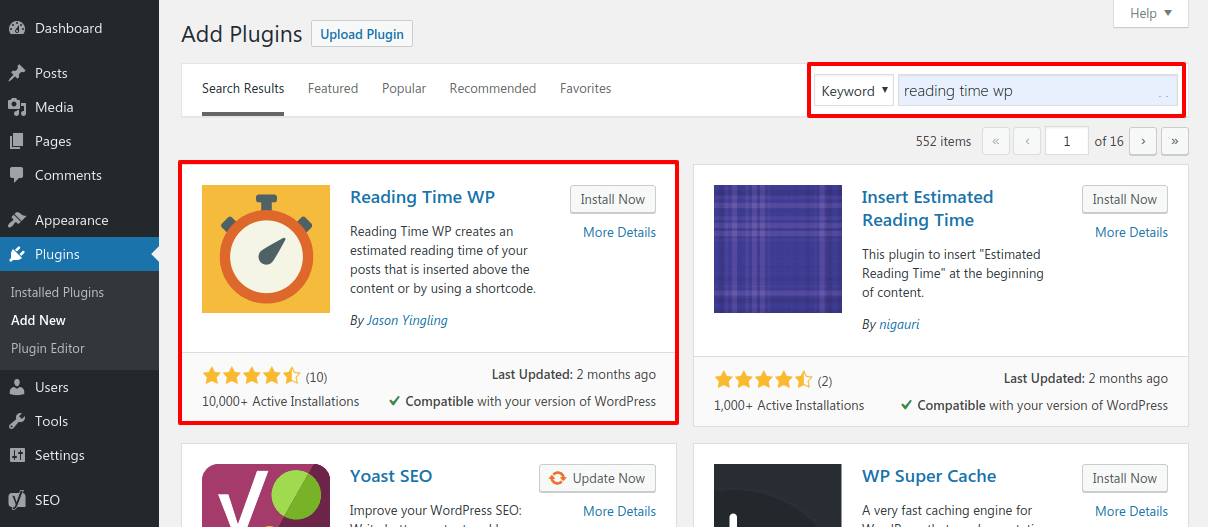1208x527 pixels.
Task: Switch to the Featured tab
Action: coord(333,88)
